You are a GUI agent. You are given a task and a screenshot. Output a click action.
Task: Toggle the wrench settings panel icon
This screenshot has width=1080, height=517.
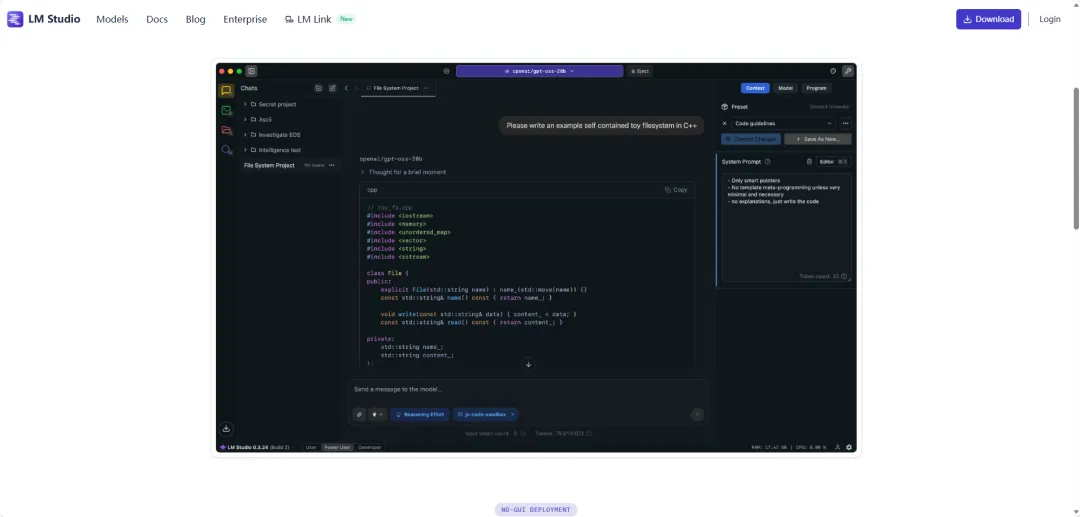point(848,71)
